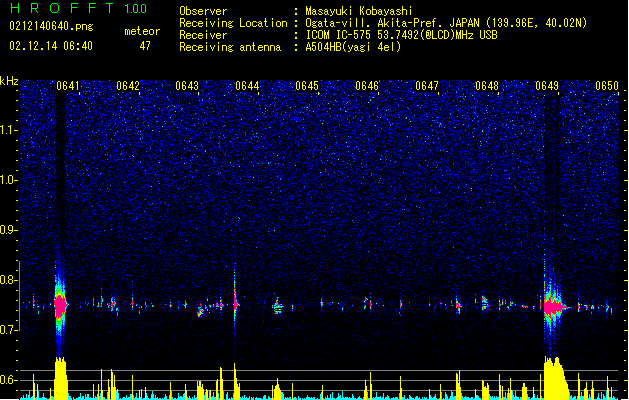Image resolution: width=629 pixels, height=400 pixels.
Task: Click the yellow power bar under 0649 echo
Action: [556, 378]
